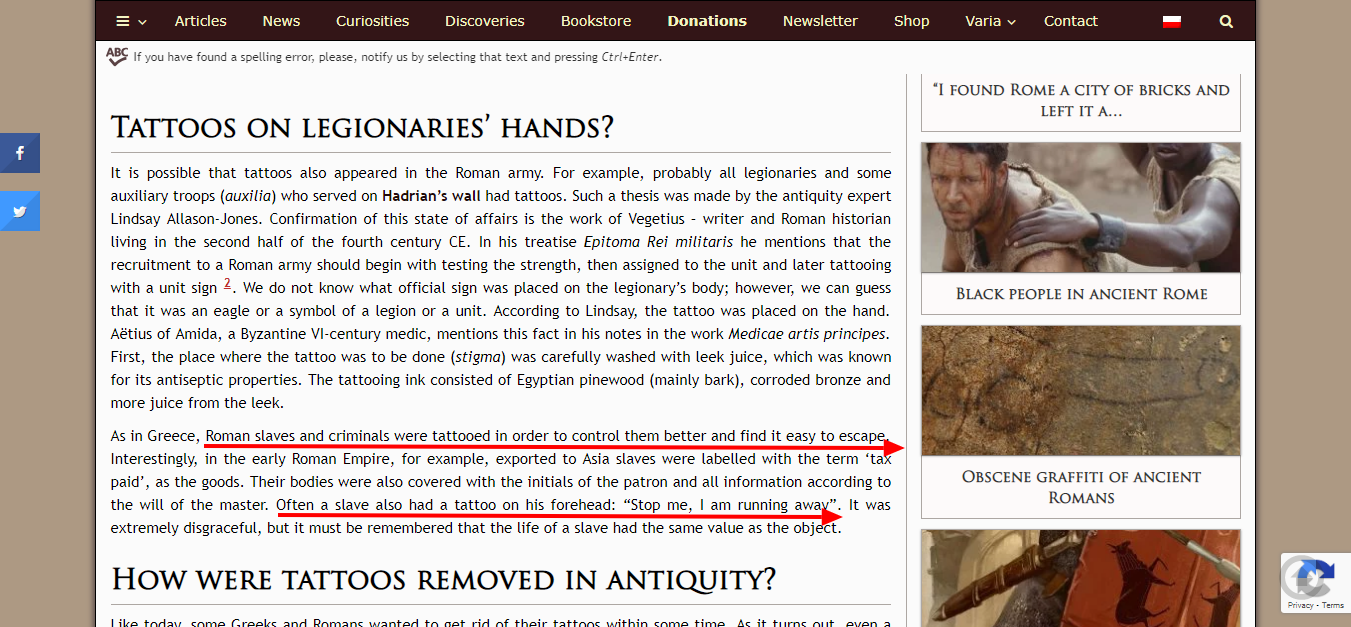Open 'Black people in ancient Rome' title link
The image size is (1351, 627).
(x=1081, y=294)
